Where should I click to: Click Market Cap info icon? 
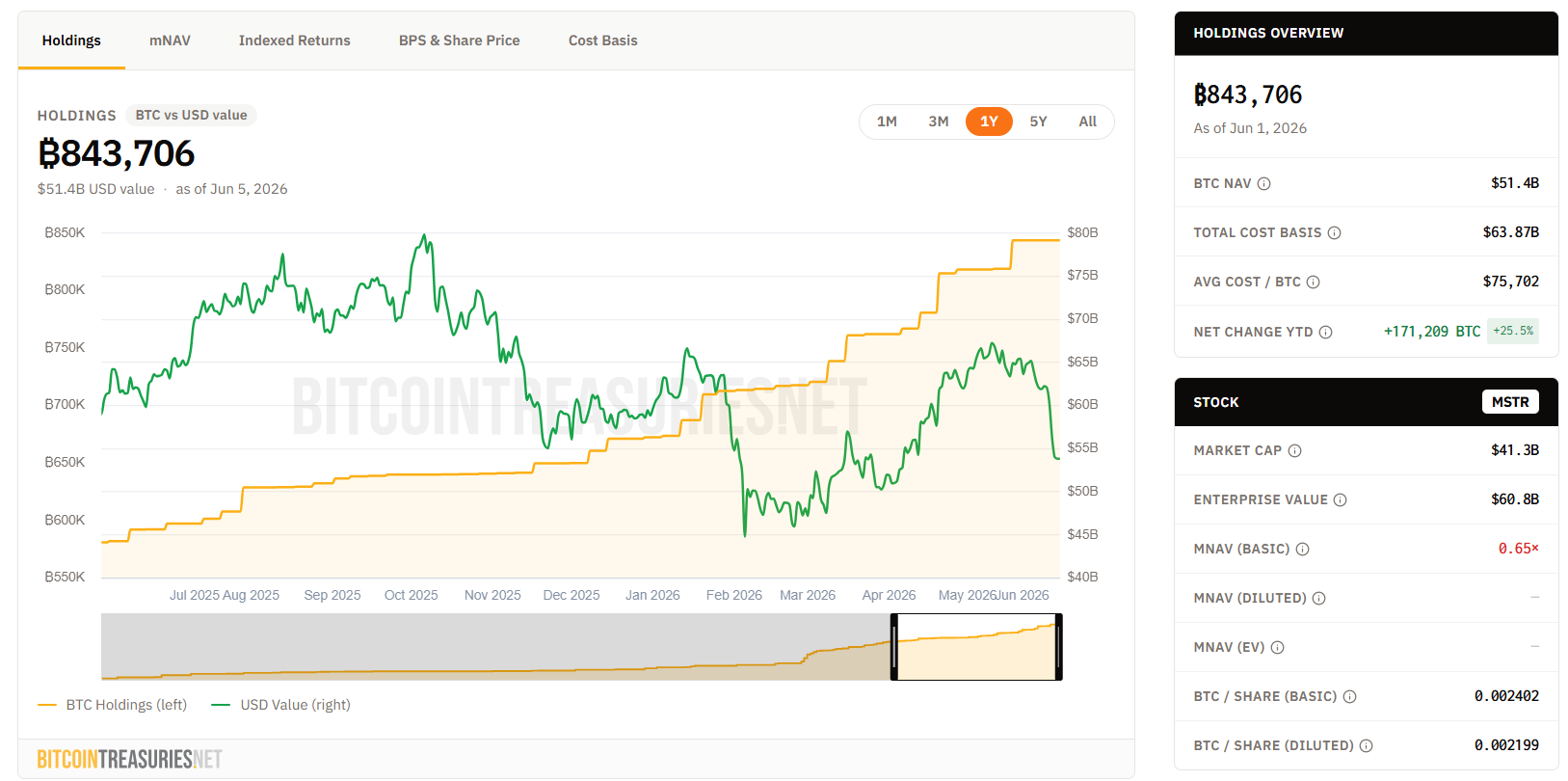coord(1295,450)
